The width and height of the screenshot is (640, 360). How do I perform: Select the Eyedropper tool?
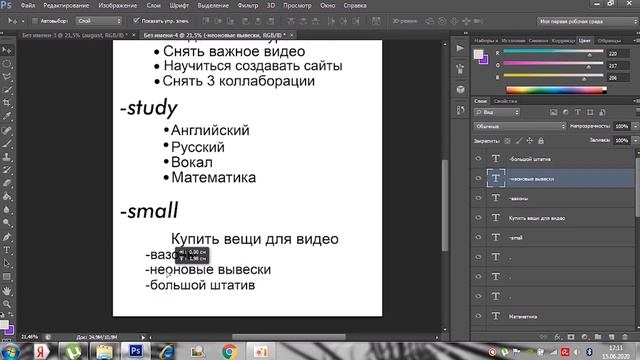click(7, 116)
